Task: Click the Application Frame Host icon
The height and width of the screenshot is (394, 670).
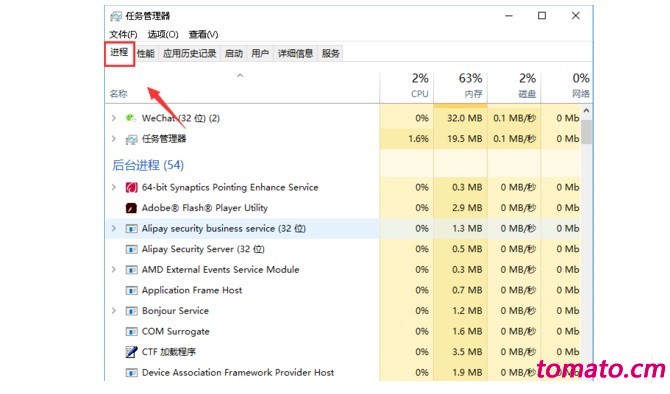Action: click(131, 291)
